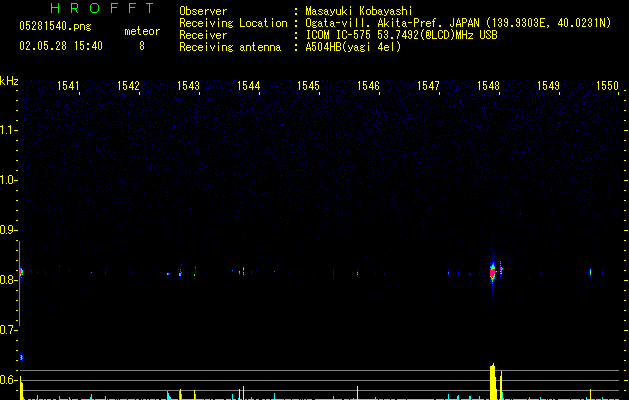The width and height of the screenshot is (629, 400).
Task: Click the 1547 time marker
Action: tap(428, 86)
